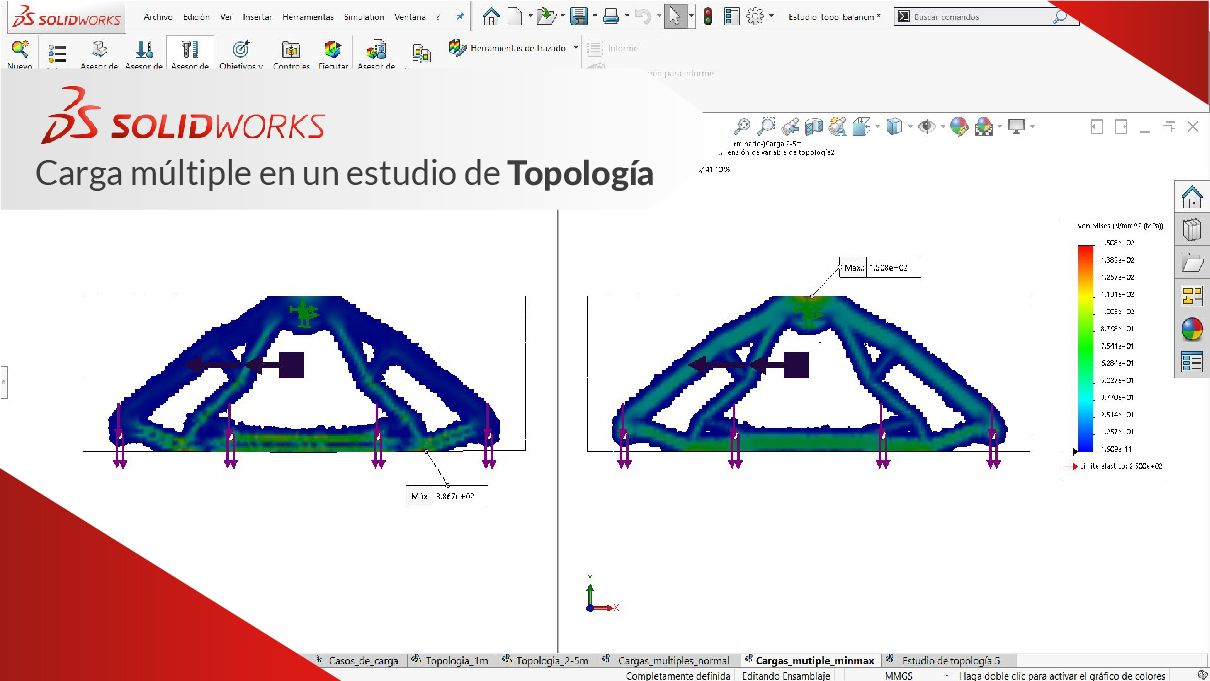1210x681 pixels.
Task: Open the Controles de fabricación icon
Action: 291,49
